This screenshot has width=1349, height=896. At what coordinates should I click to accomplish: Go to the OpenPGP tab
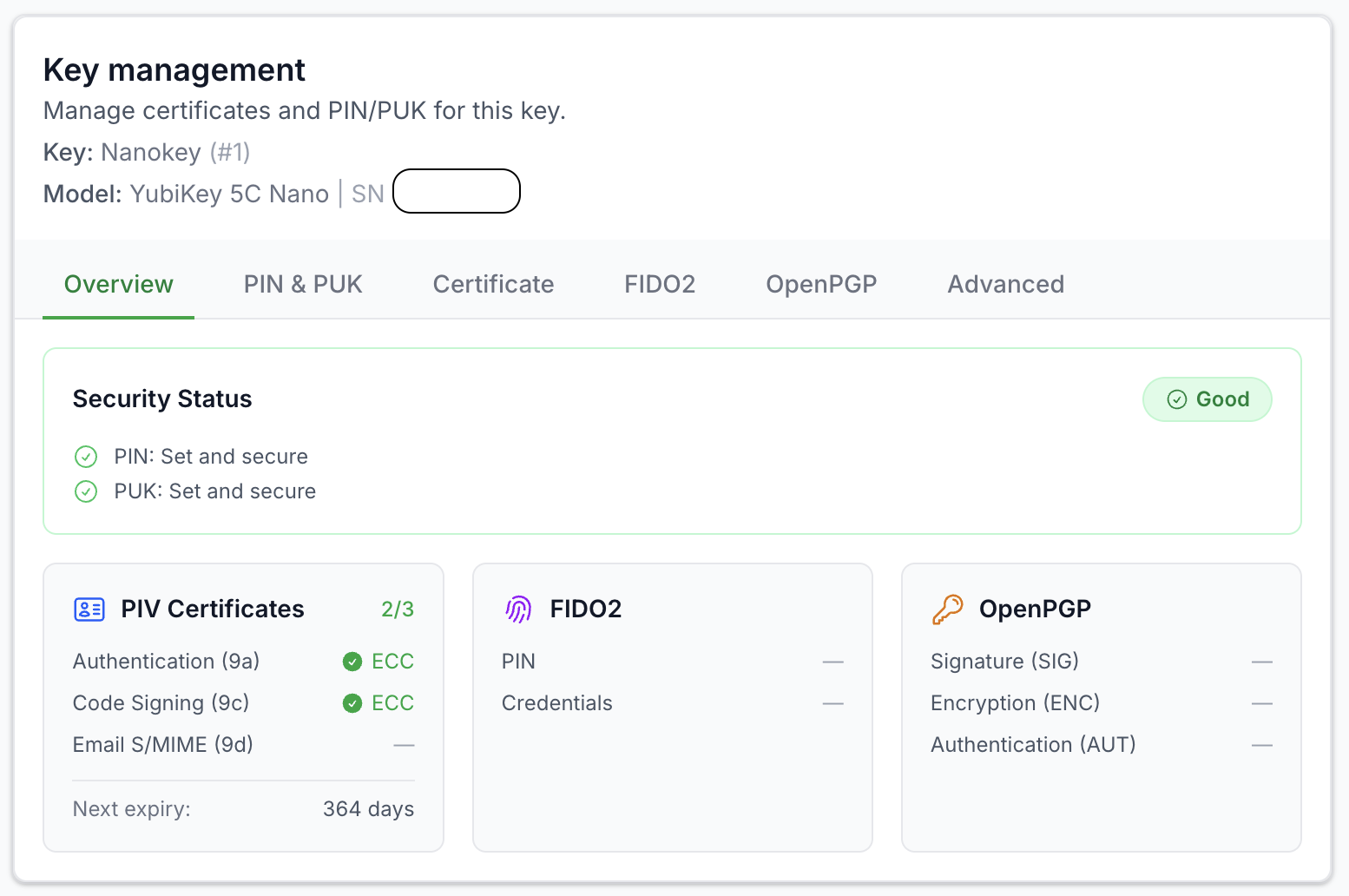click(821, 284)
